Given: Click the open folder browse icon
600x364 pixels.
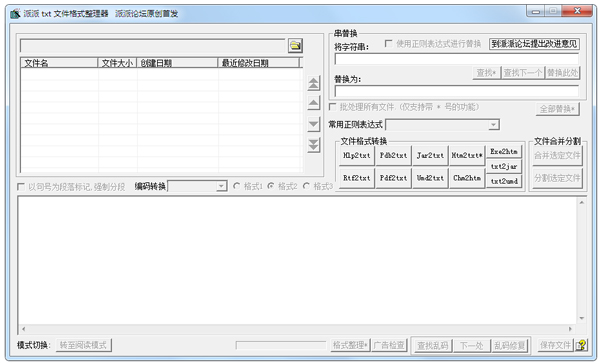Looking at the screenshot, I should (x=295, y=46).
